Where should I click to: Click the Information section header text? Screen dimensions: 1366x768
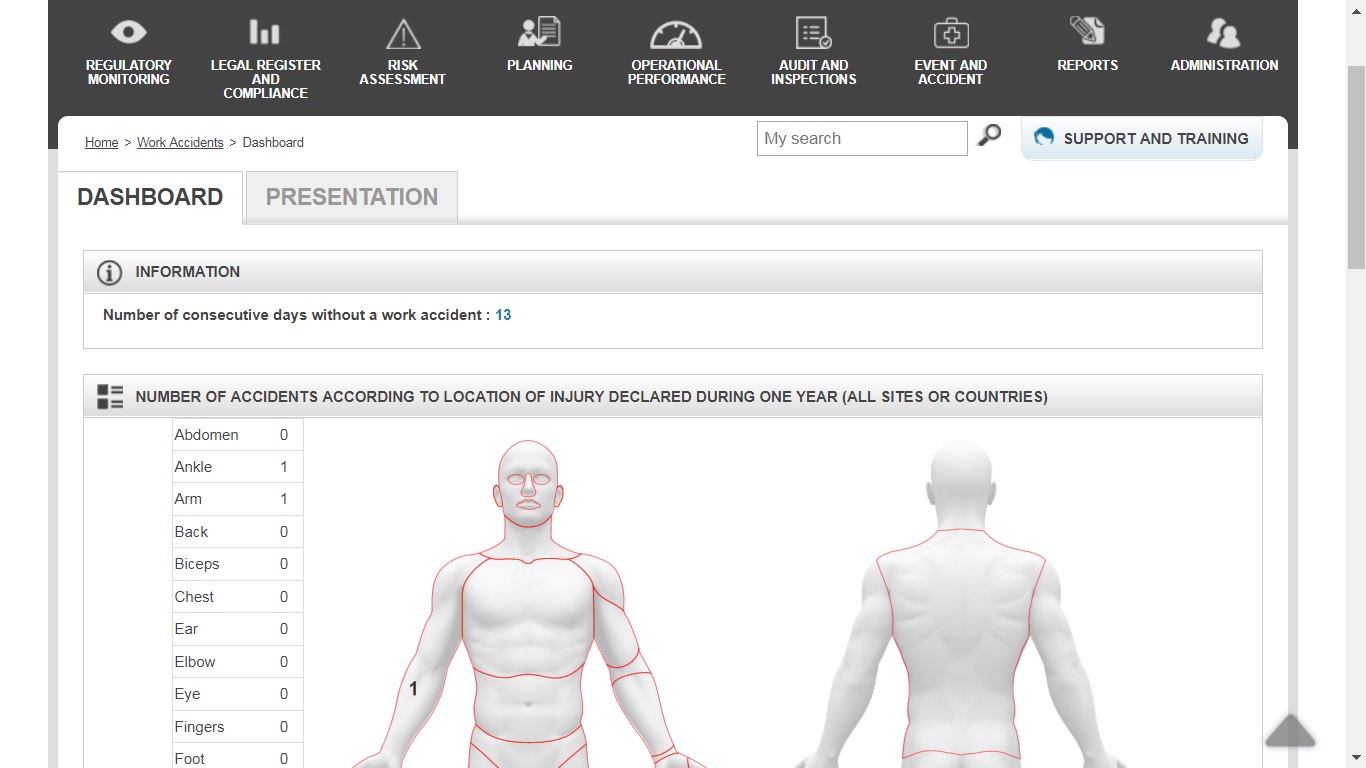[x=188, y=272]
